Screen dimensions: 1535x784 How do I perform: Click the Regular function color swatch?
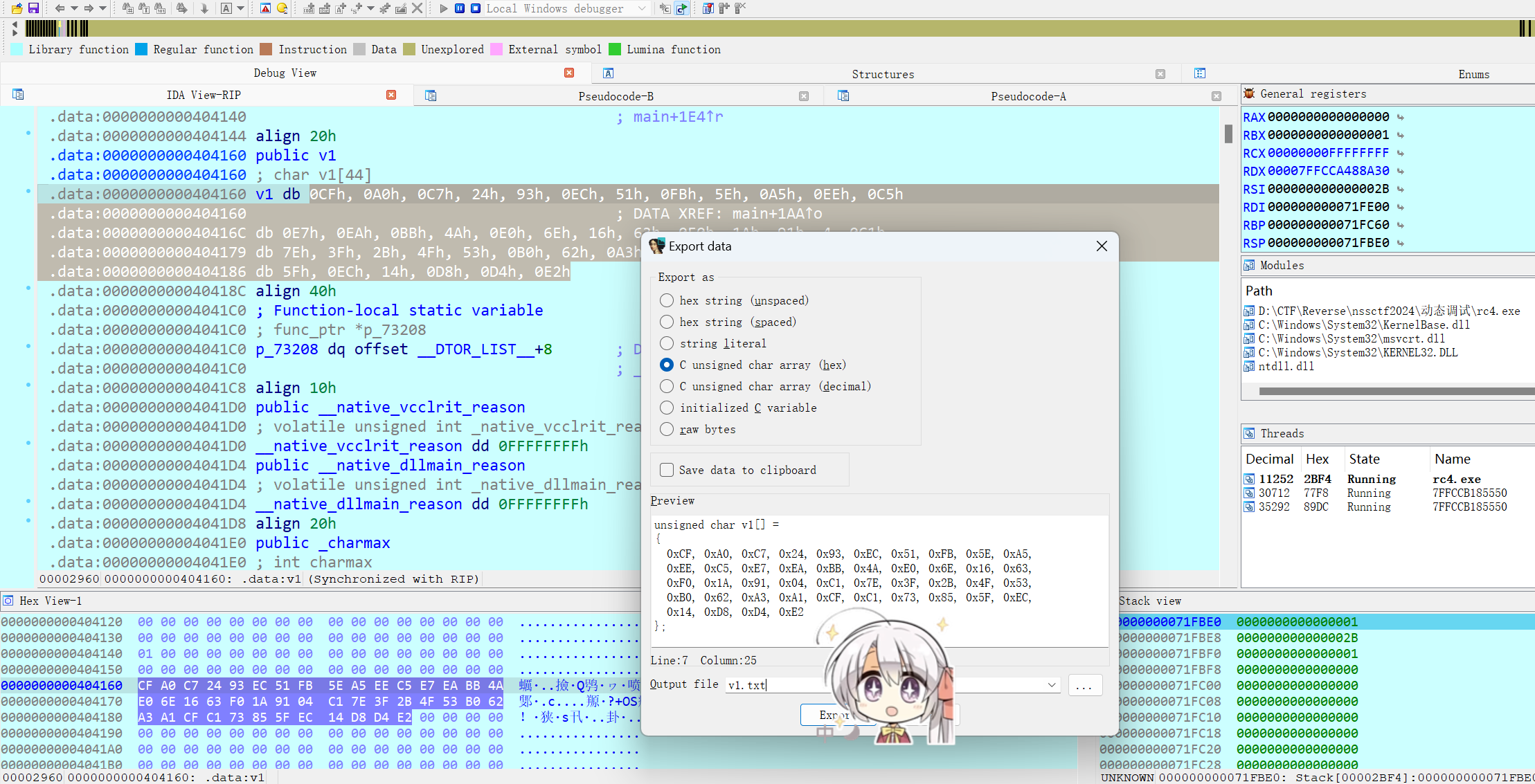coord(141,49)
